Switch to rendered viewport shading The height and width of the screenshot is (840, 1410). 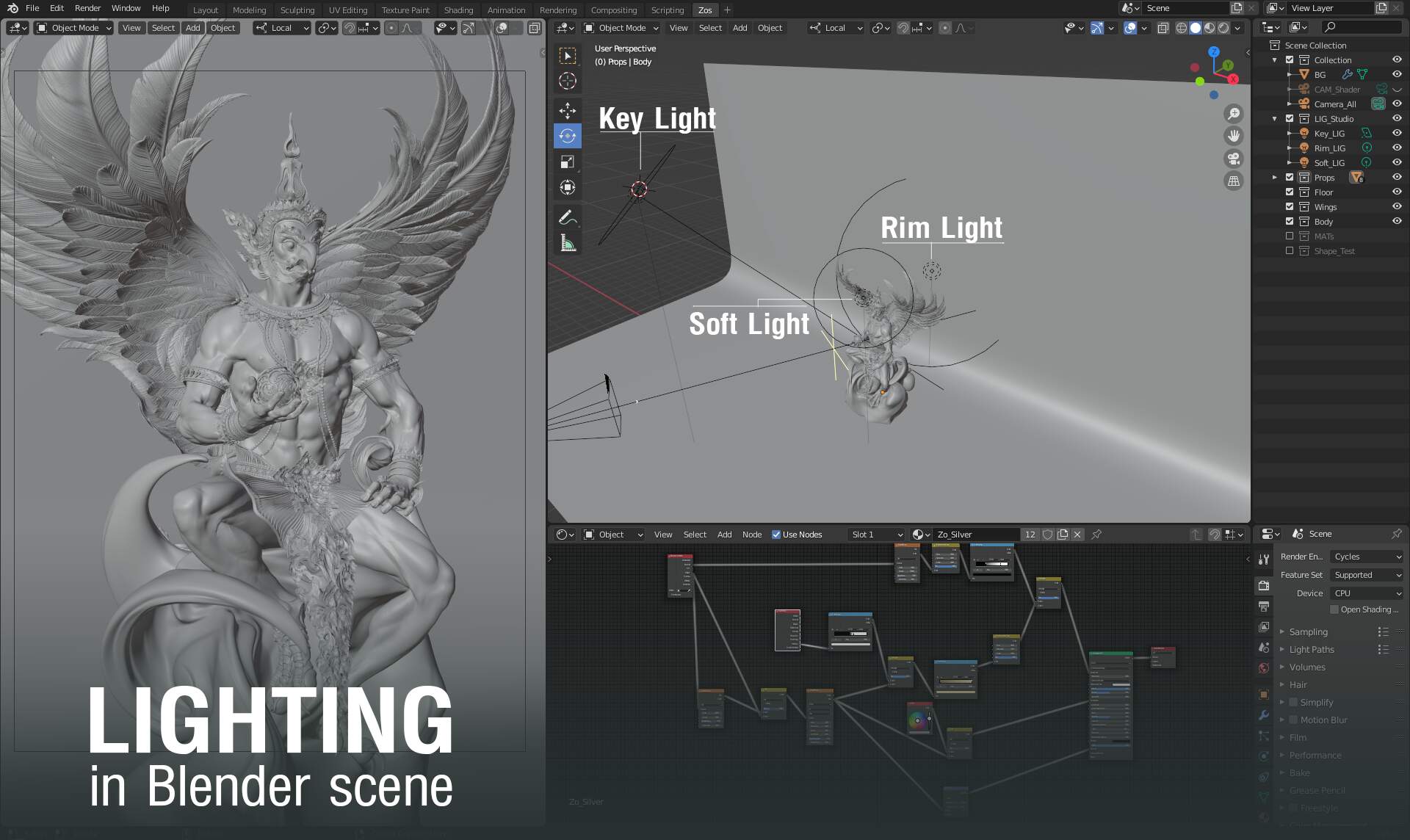[x=1223, y=28]
